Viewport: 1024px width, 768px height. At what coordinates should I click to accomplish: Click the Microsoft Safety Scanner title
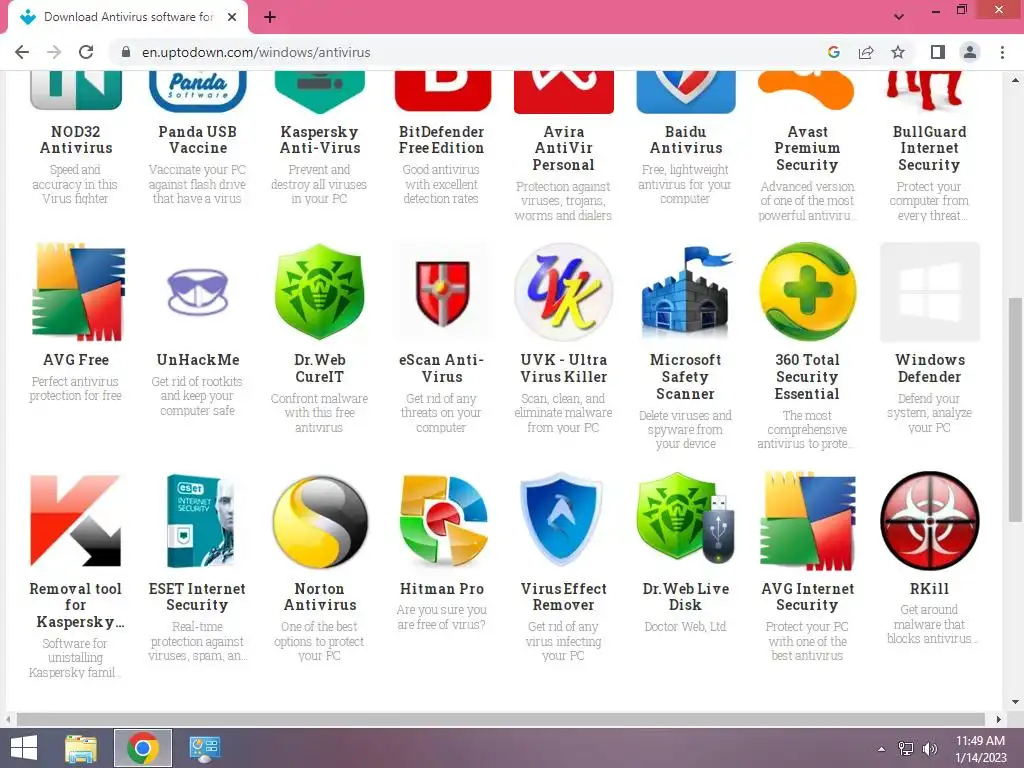coord(686,377)
